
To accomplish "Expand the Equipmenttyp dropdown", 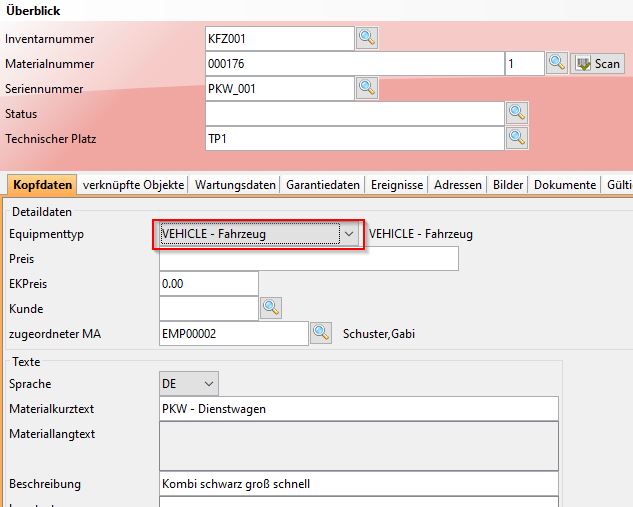I will point(349,234).
